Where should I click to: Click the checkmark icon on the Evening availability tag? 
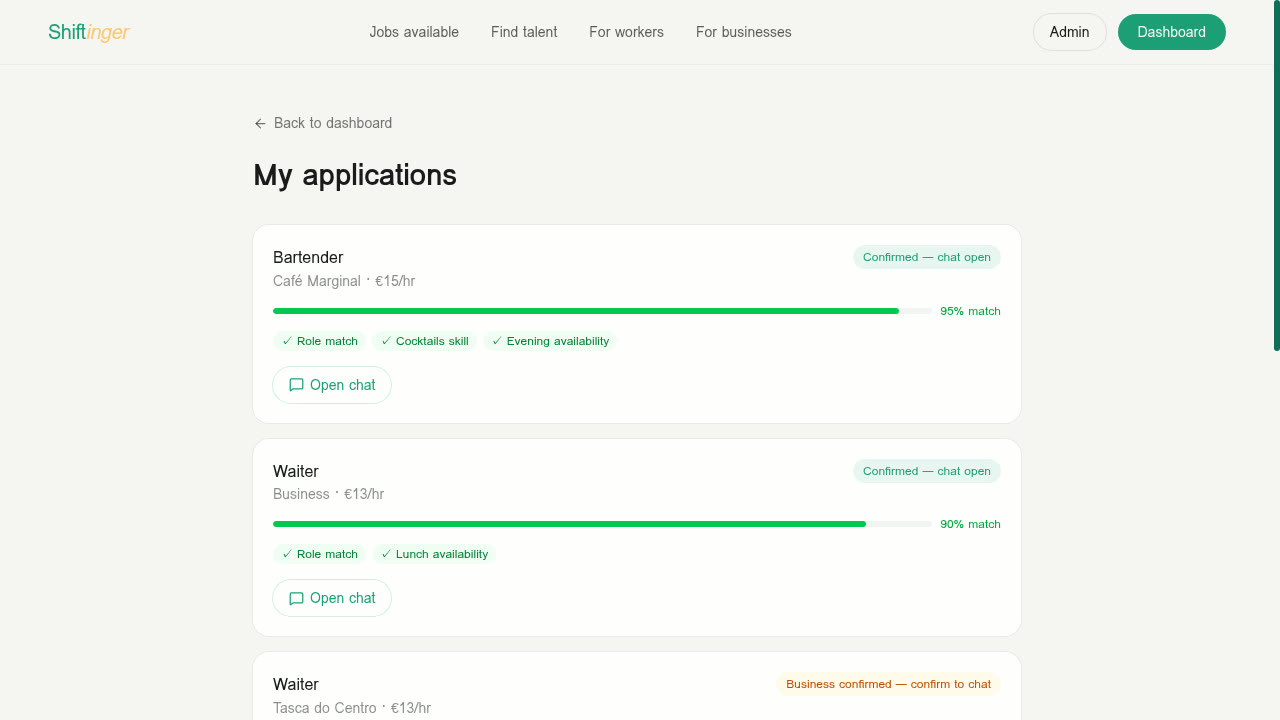497,341
